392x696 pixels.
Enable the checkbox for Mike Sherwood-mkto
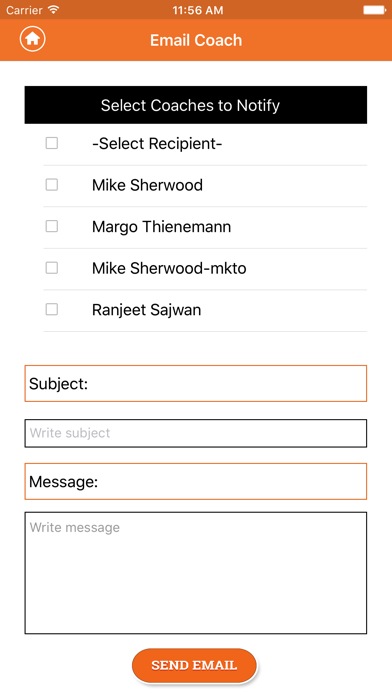tap(52, 268)
